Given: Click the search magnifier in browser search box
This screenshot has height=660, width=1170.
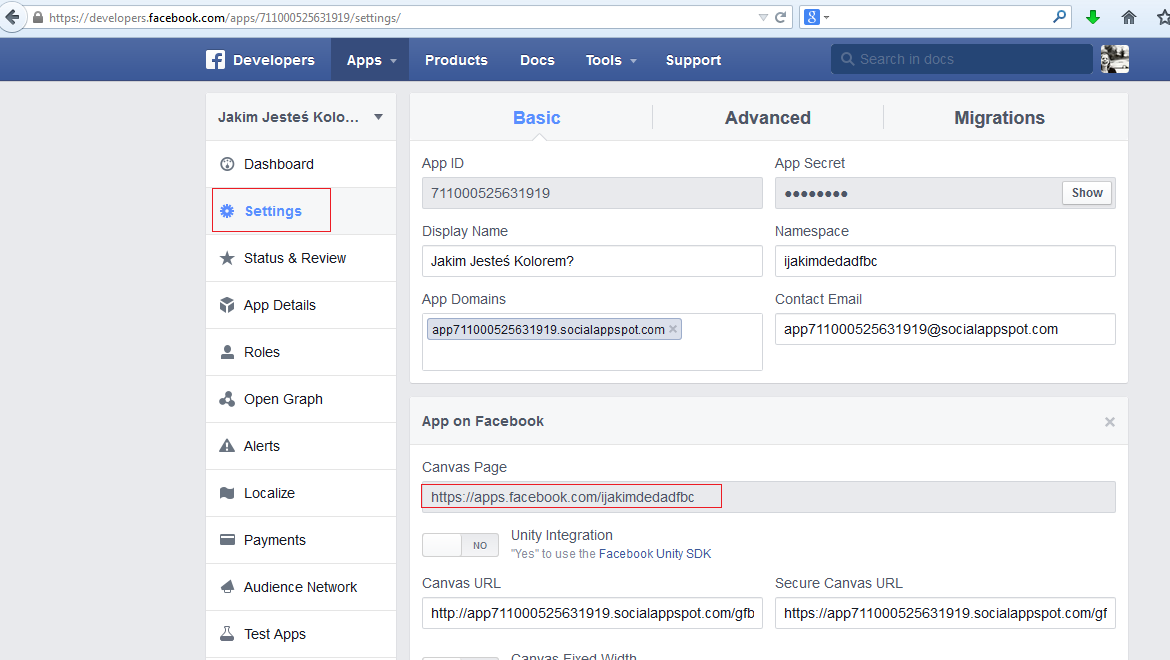Looking at the screenshot, I should pyautogui.click(x=1059, y=16).
